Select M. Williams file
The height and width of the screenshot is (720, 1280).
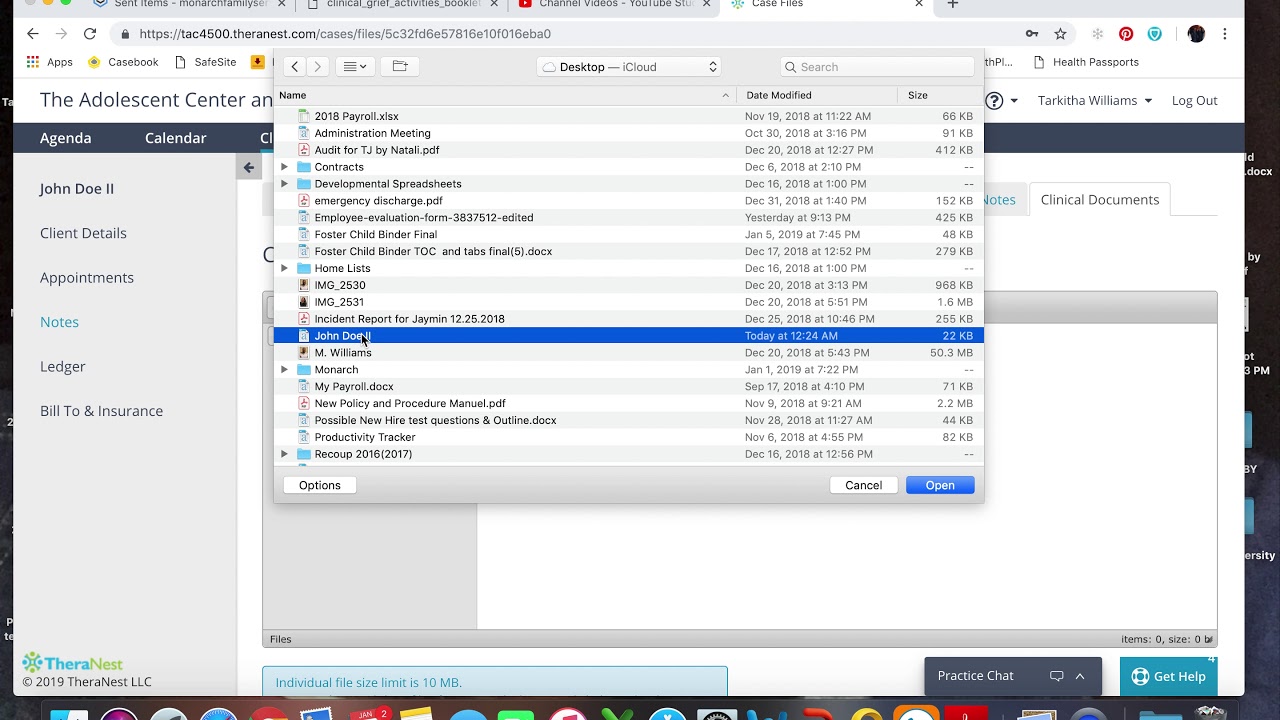[628, 353]
